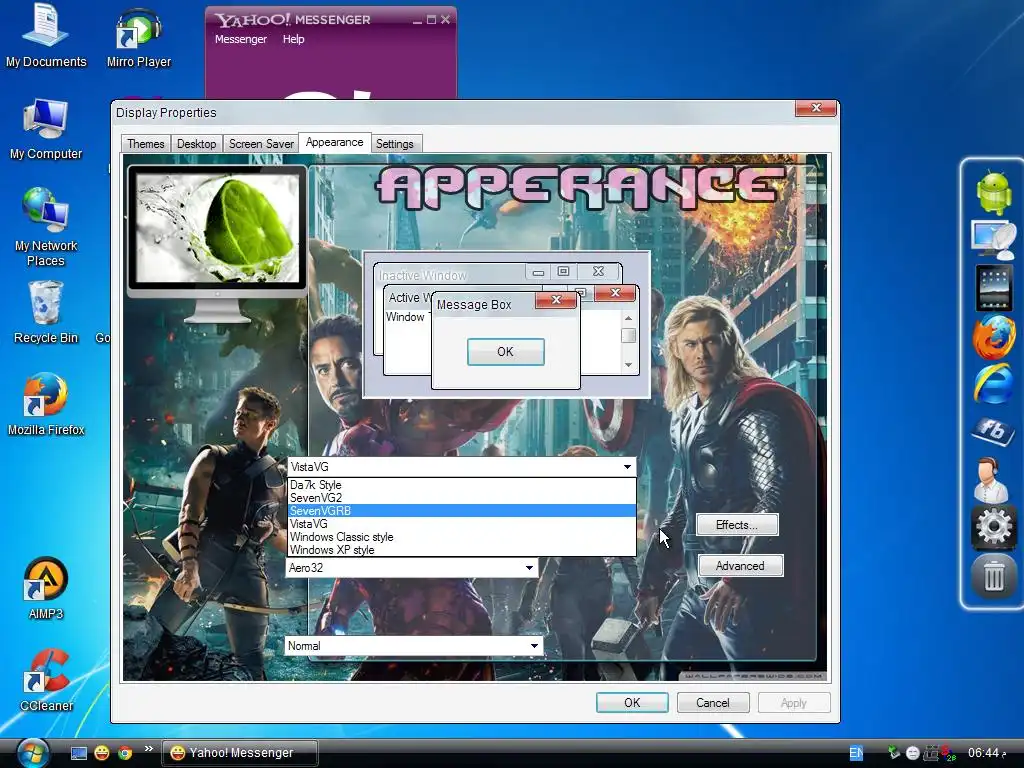The height and width of the screenshot is (768, 1024).
Task: Click the trash can dock icon
Action: click(x=993, y=576)
